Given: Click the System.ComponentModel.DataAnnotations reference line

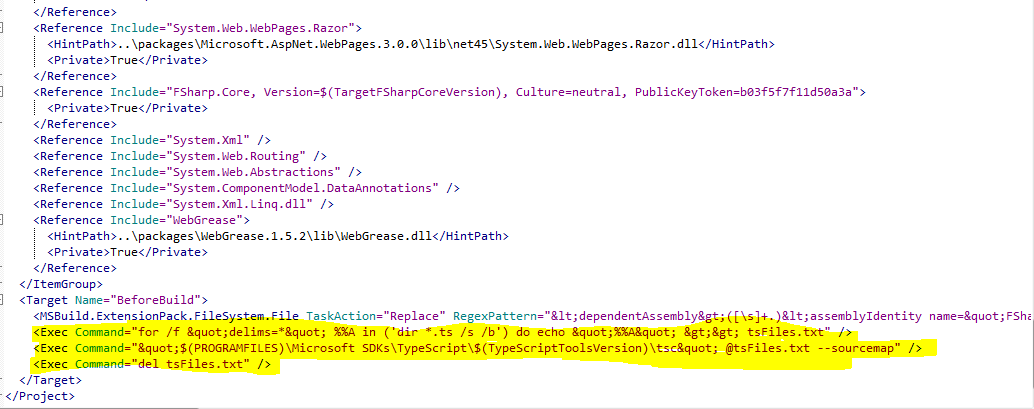Looking at the screenshot, I should 247,188.
